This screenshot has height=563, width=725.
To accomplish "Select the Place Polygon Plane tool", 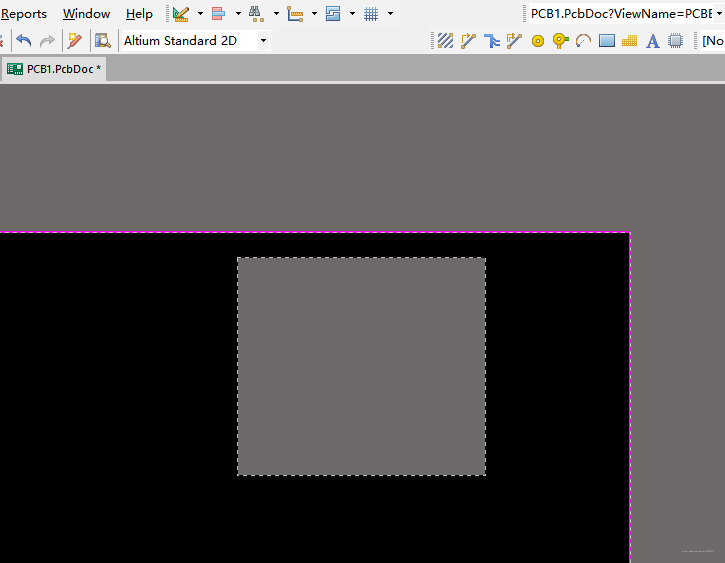I will 629,41.
